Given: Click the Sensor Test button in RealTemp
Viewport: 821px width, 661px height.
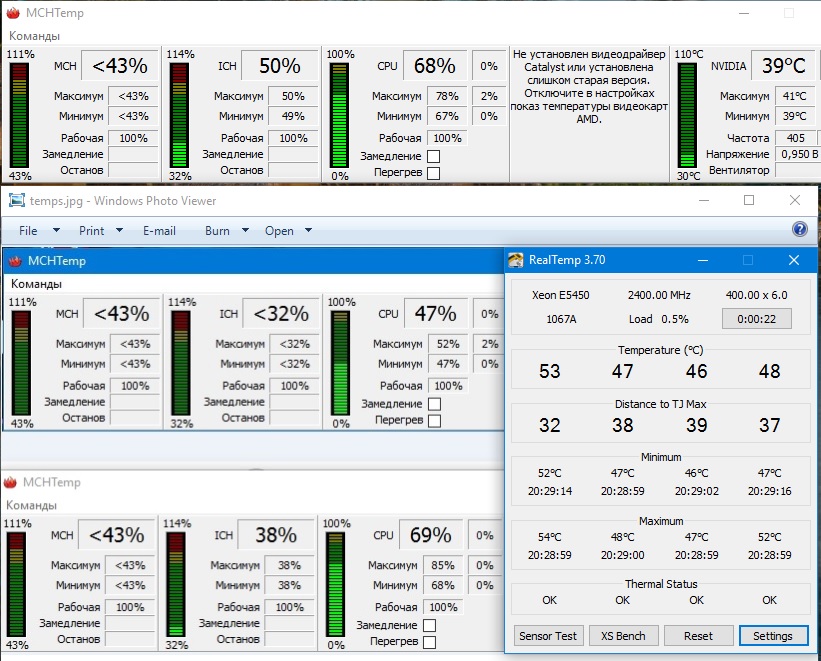Looking at the screenshot, I should [x=548, y=636].
